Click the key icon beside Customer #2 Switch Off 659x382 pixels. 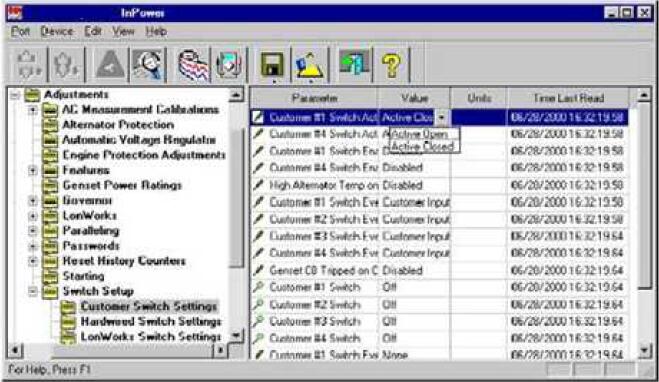259,304
